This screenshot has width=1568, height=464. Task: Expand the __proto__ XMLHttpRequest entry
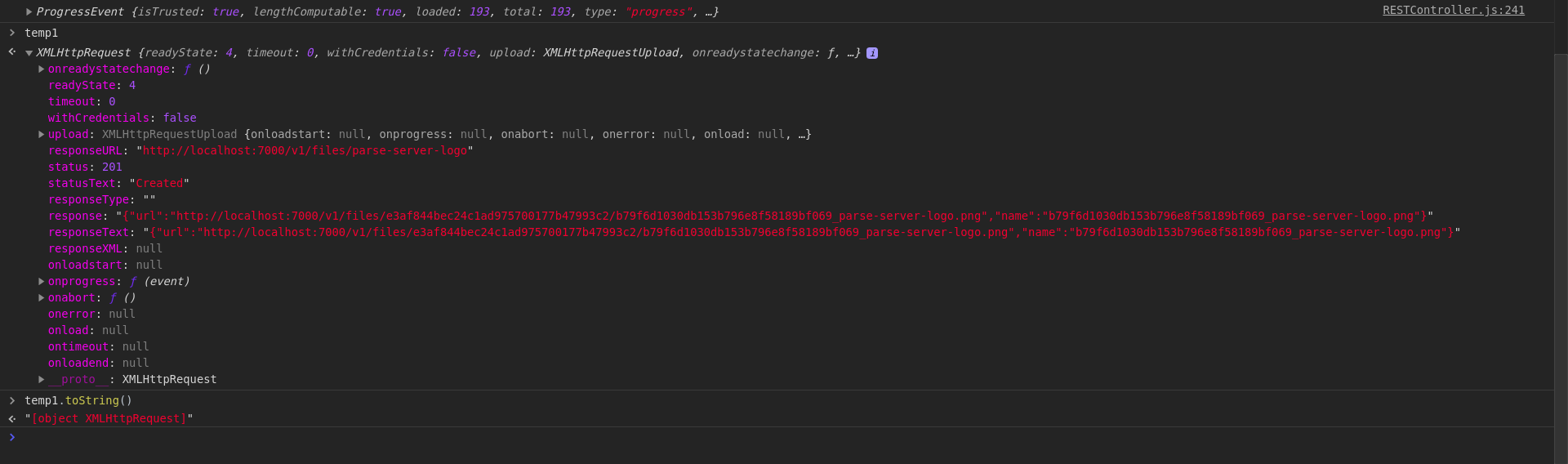coord(42,379)
